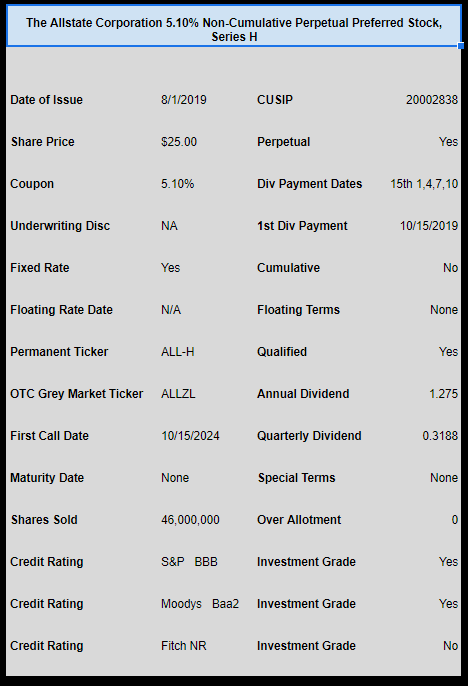
Task: Click the Div Payment Dates label
Action: coord(310,184)
